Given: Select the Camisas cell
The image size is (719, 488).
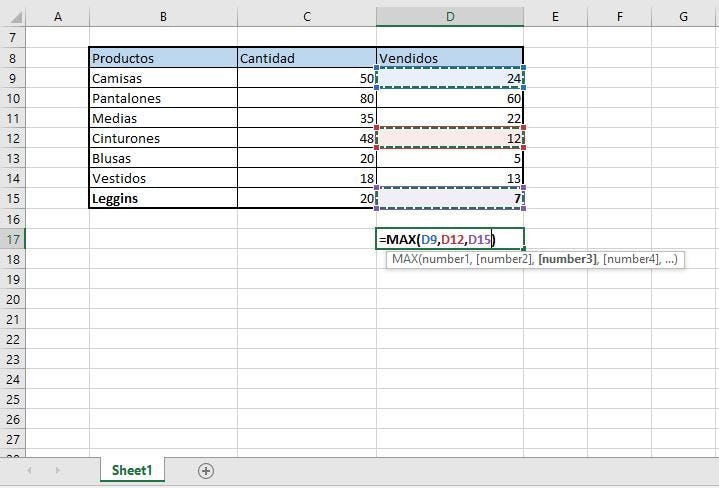Looking at the screenshot, I should tap(163, 78).
